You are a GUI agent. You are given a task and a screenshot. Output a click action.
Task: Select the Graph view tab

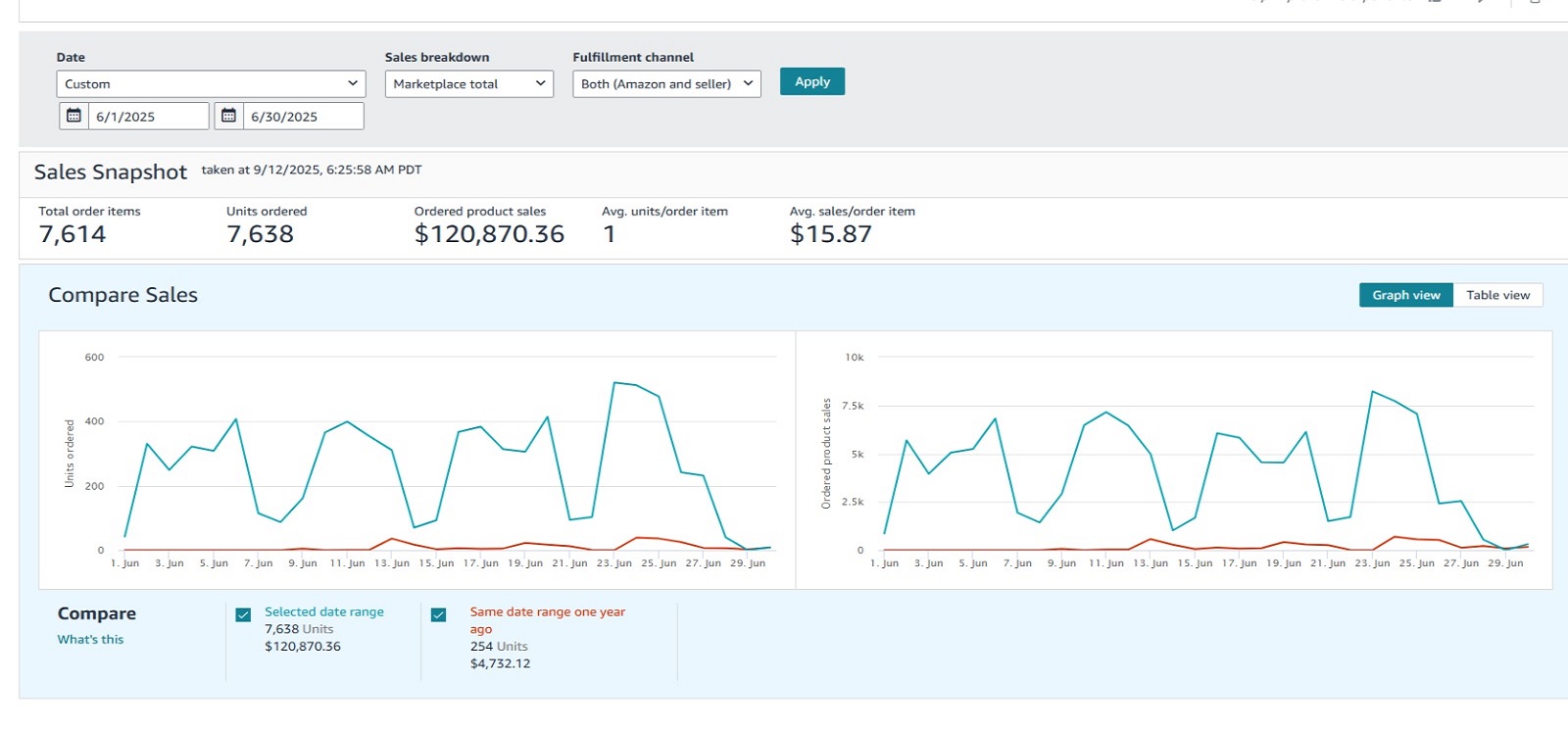[1405, 295]
